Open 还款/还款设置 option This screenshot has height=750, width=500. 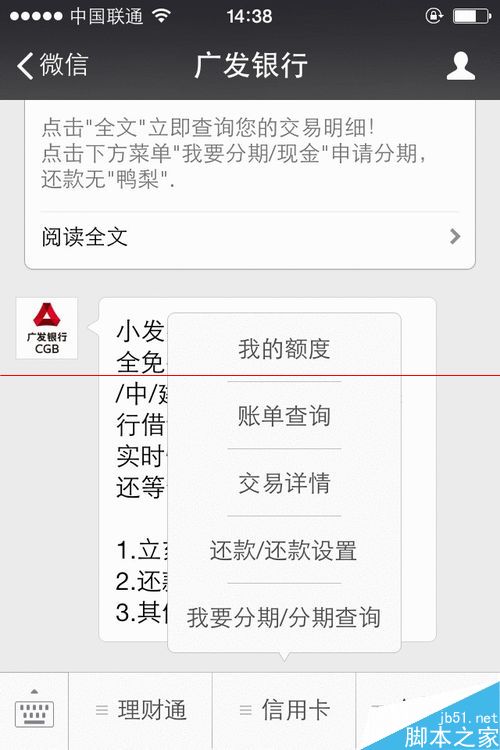284,550
